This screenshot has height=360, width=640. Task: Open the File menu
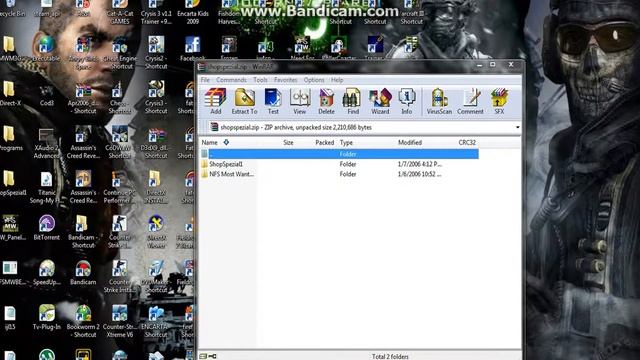click(205, 80)
